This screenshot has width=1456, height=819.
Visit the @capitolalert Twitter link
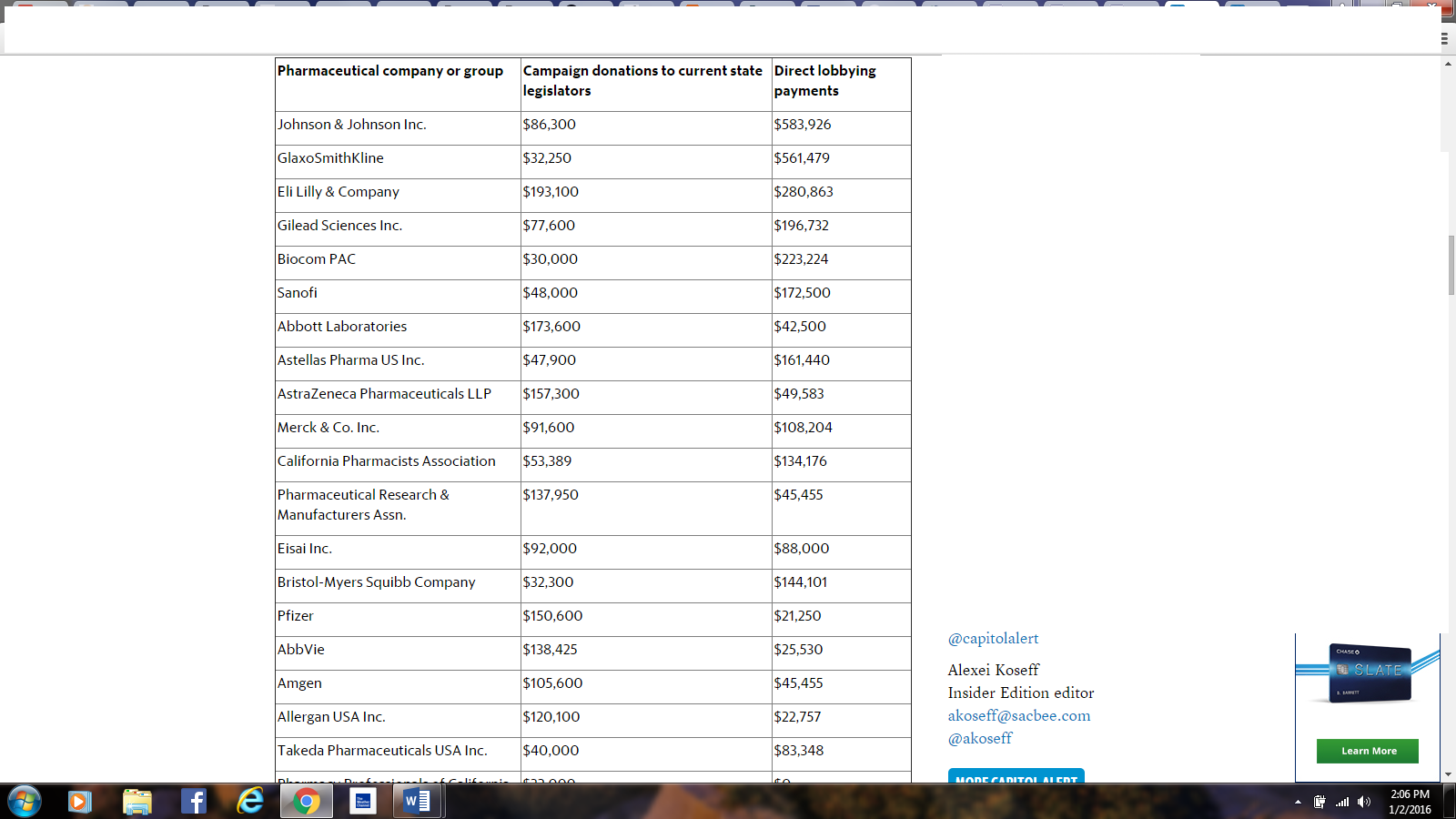tap(993, 639)
